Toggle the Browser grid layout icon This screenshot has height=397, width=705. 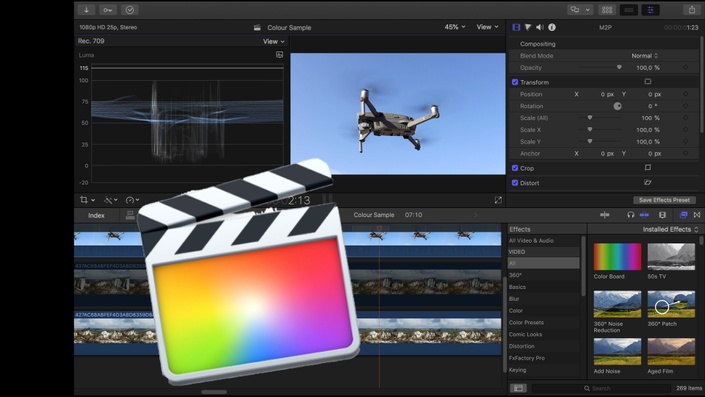point(607,9)
